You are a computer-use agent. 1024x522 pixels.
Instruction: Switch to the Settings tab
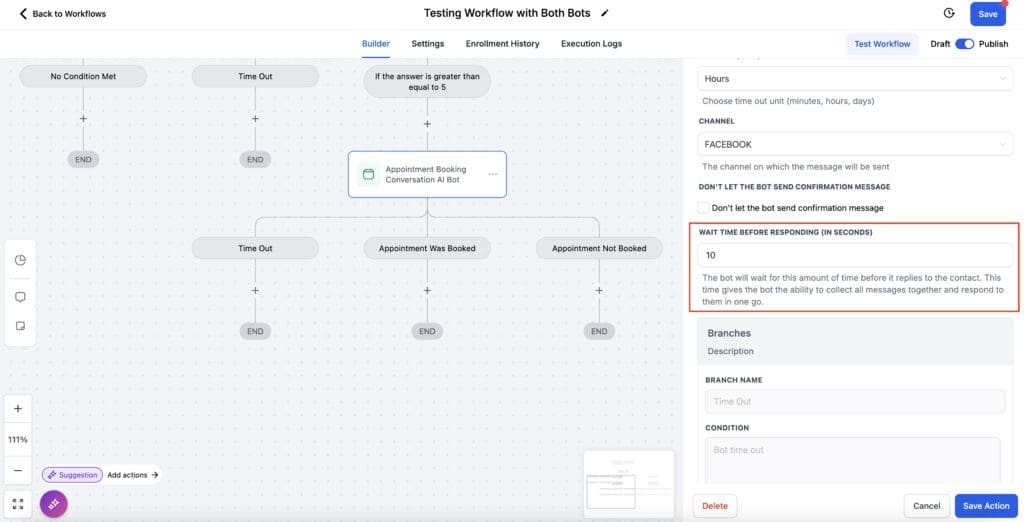[427, 44]
